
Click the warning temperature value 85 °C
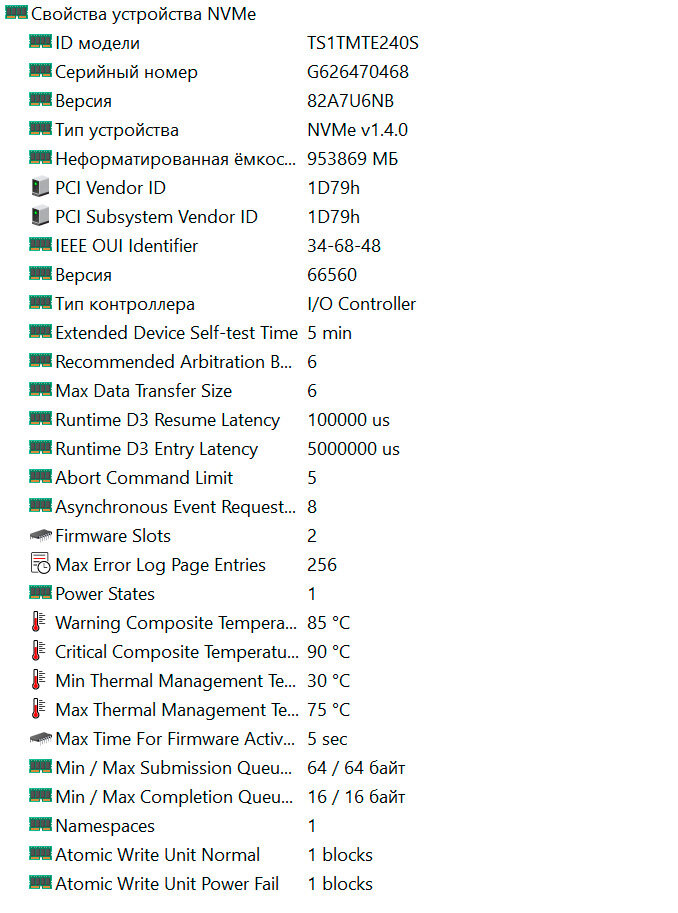(329, 623)
